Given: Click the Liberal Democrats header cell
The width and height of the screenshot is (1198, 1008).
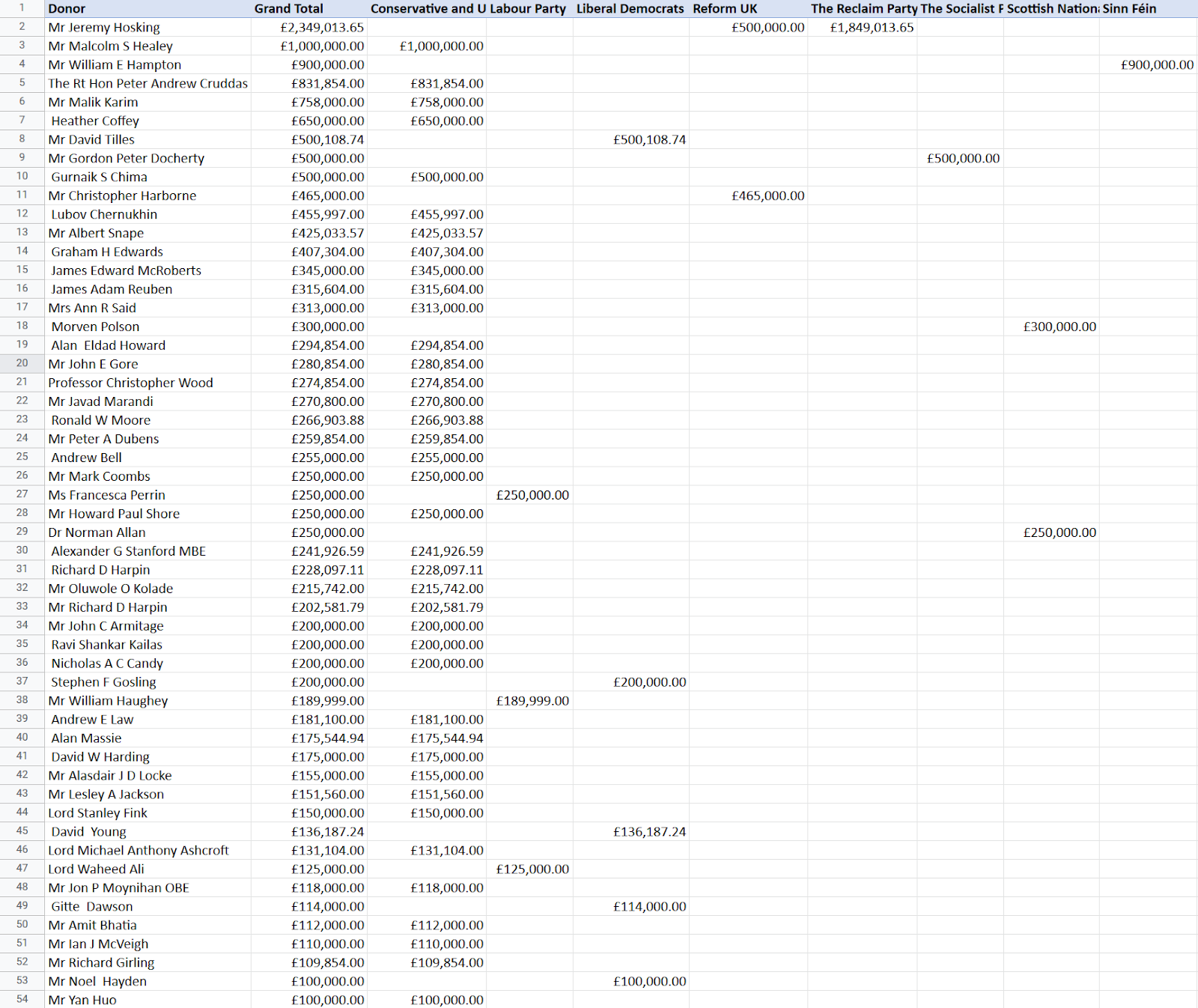Looking at the screenshot, I should coord(631,9).
